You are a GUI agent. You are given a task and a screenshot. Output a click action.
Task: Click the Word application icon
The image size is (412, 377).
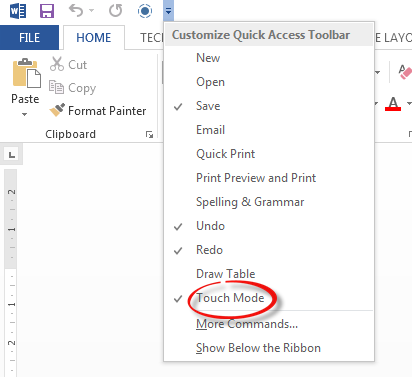(x=18, y=11)
